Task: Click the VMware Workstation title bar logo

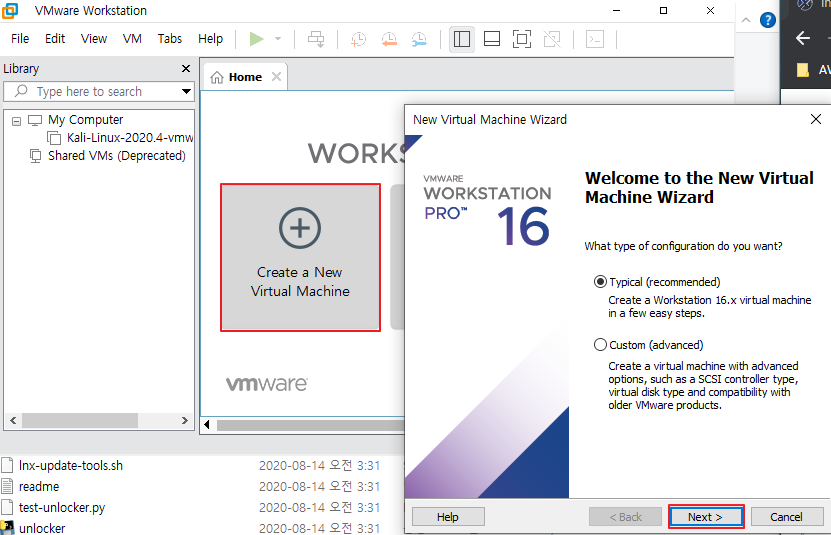Action: tap(10, 10)
